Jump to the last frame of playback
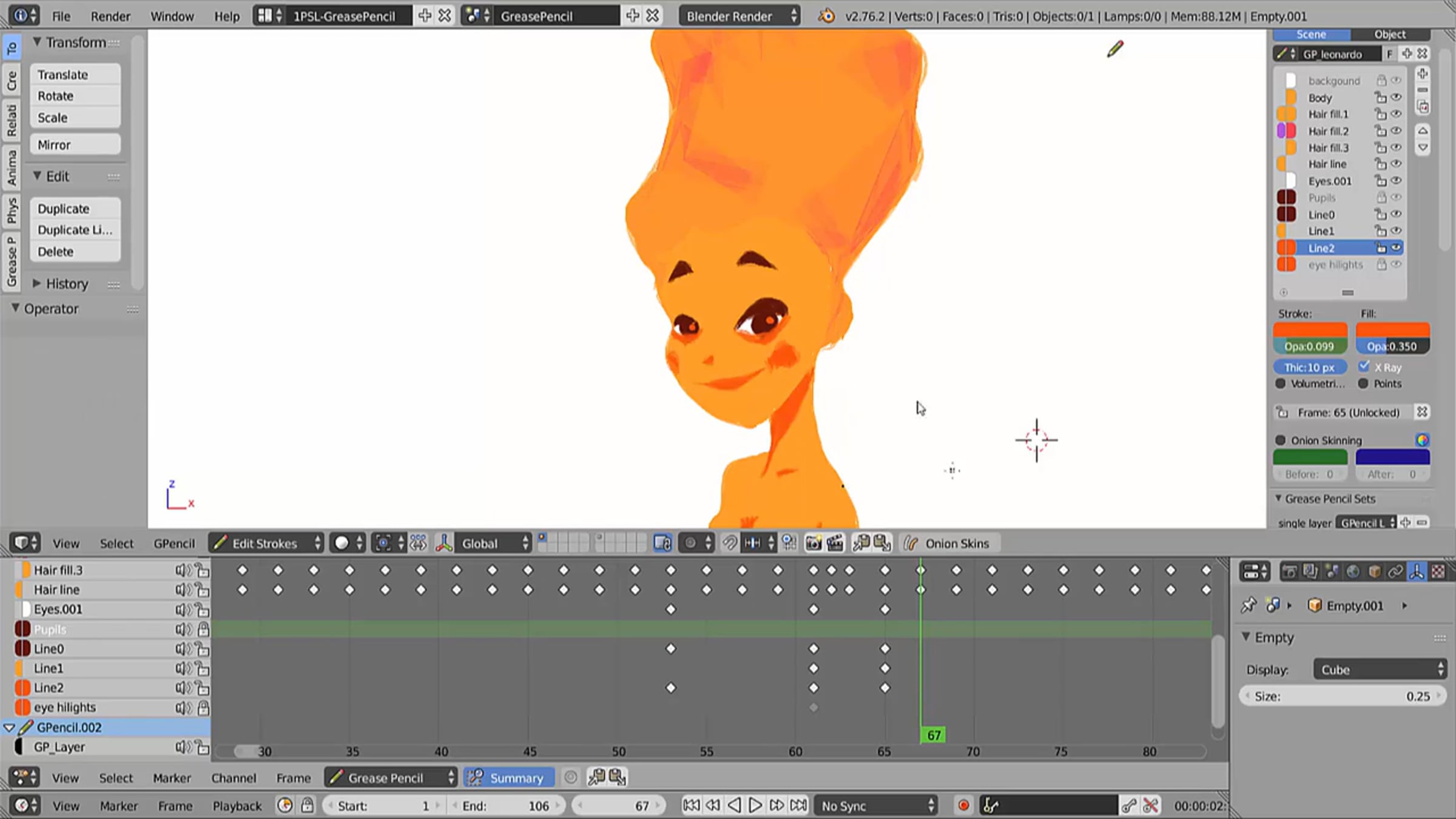The image size is (1456, 819). (x=798, y=806)
